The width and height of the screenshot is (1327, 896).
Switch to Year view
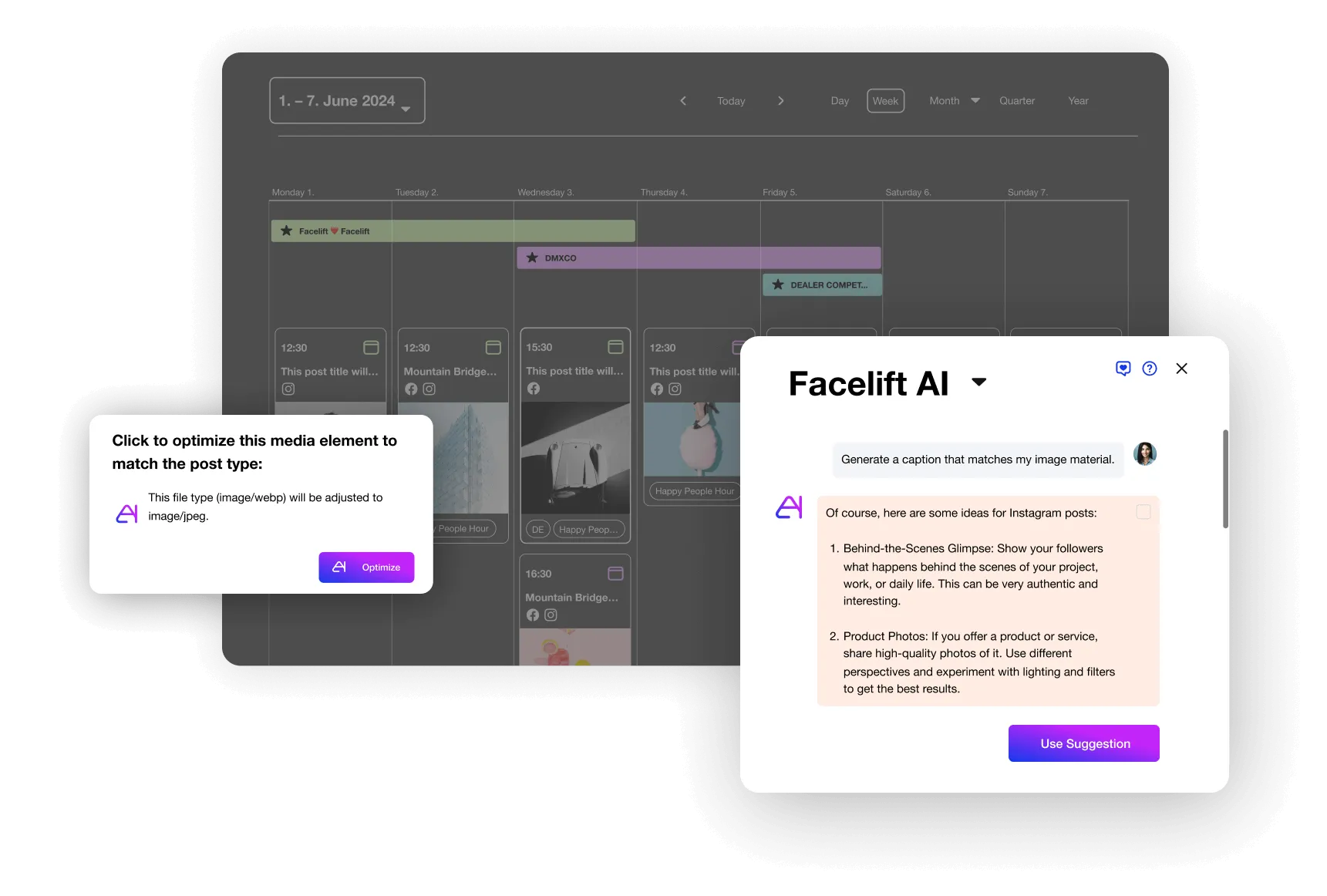1078,101
